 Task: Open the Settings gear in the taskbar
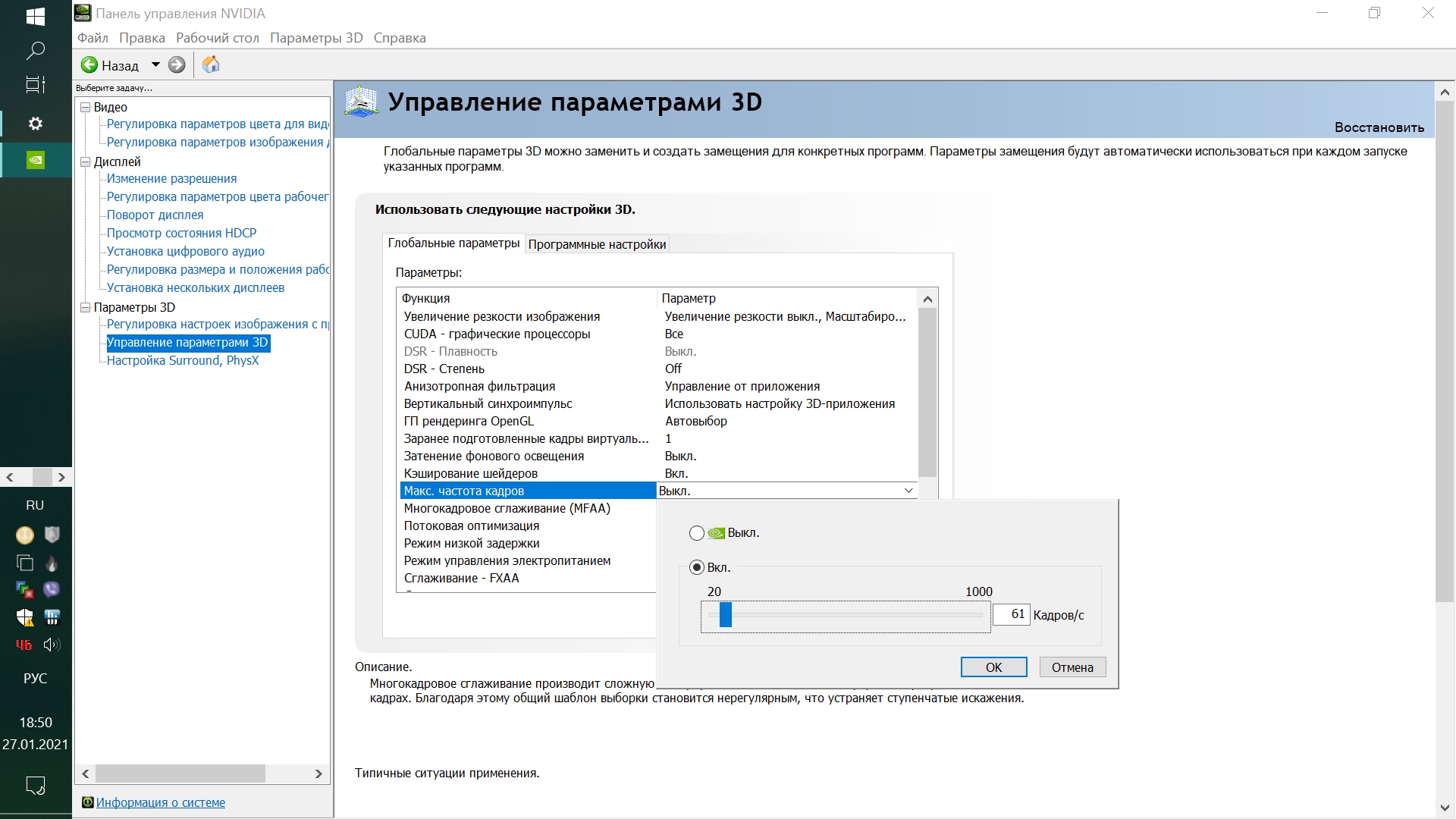36,124
